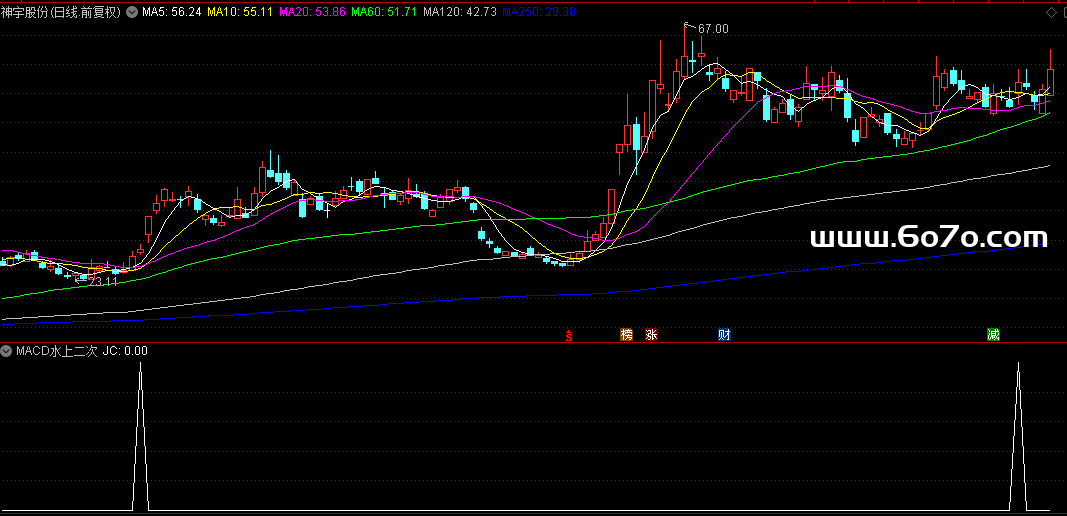Click the red 涨 event marker
This screenshot has height=516, width=1067.
coord(652,334)
